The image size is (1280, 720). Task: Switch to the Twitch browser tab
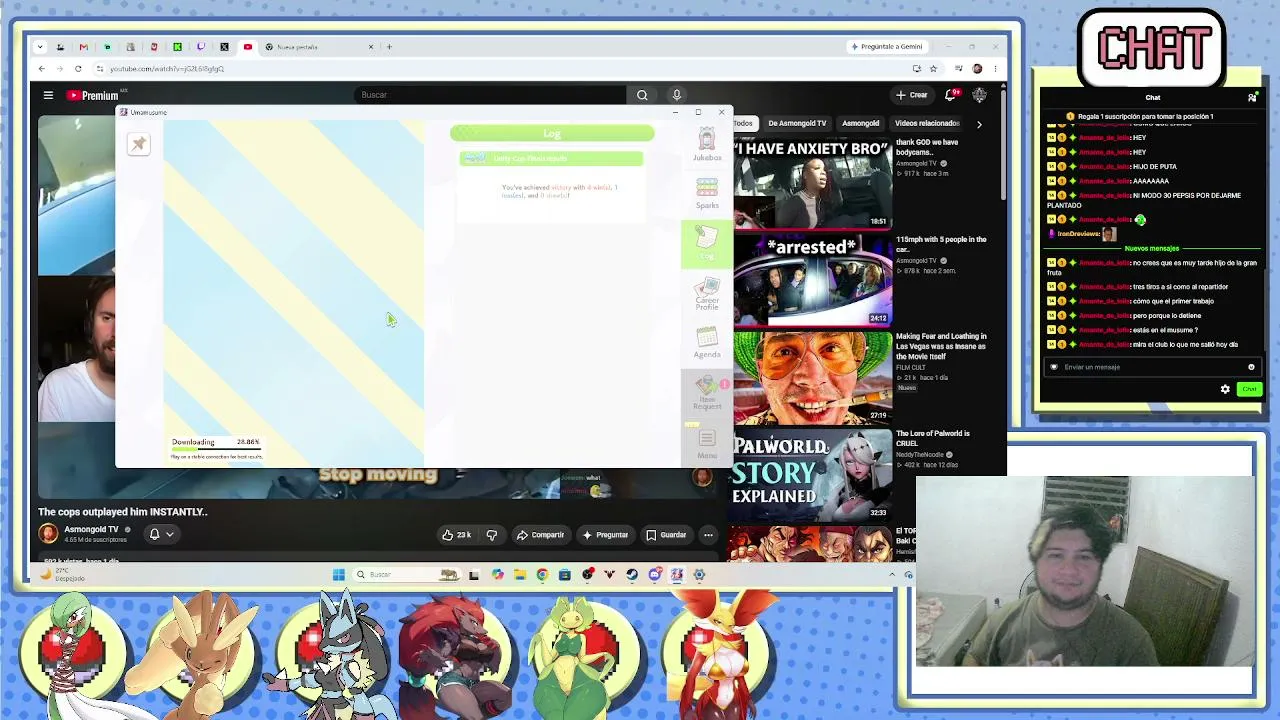pos(201,47)
